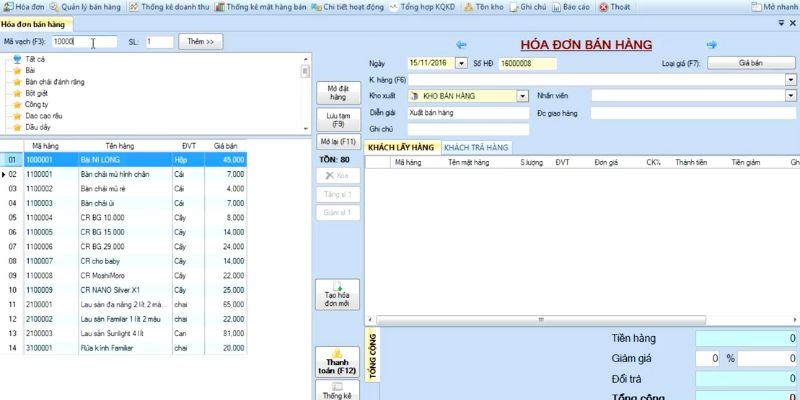This screenshot has width=800, height=400.
Task: Switch to KHÁCH TRẢ HÀNG tab
Action: coord(476,147)
